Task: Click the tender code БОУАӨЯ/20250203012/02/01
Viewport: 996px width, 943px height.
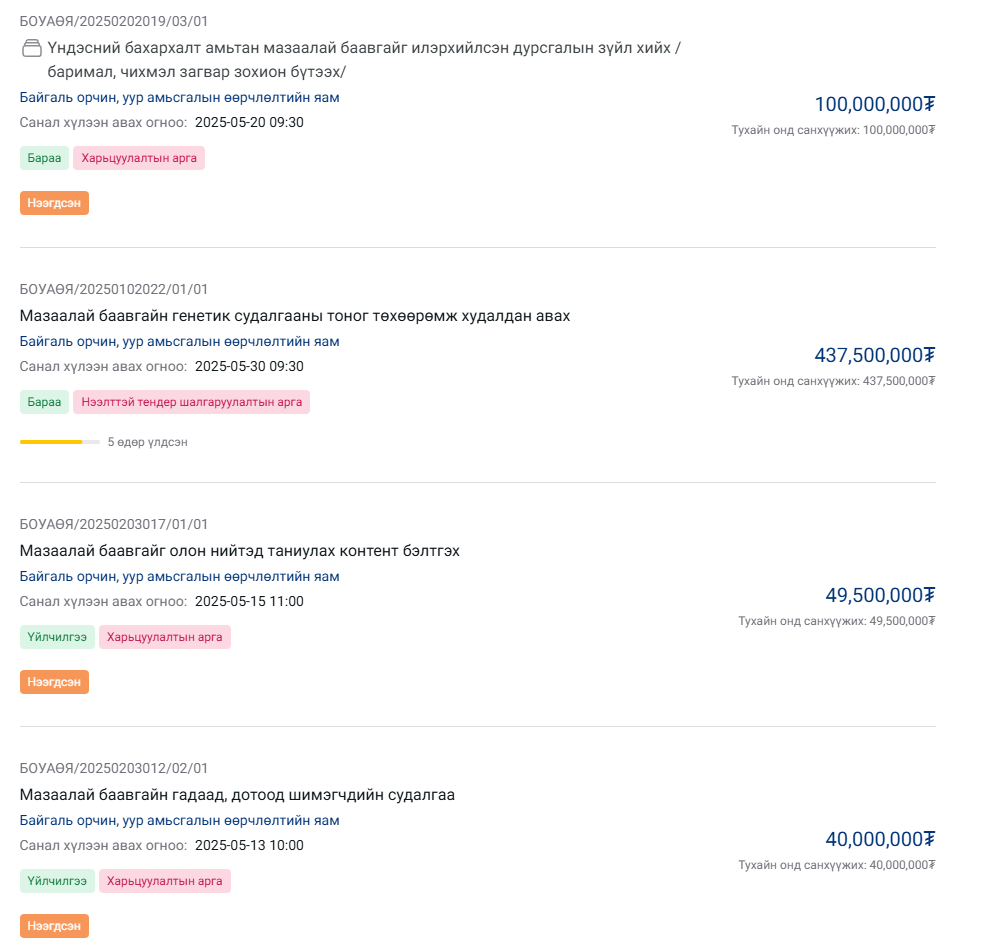Action: coord(114,769)
